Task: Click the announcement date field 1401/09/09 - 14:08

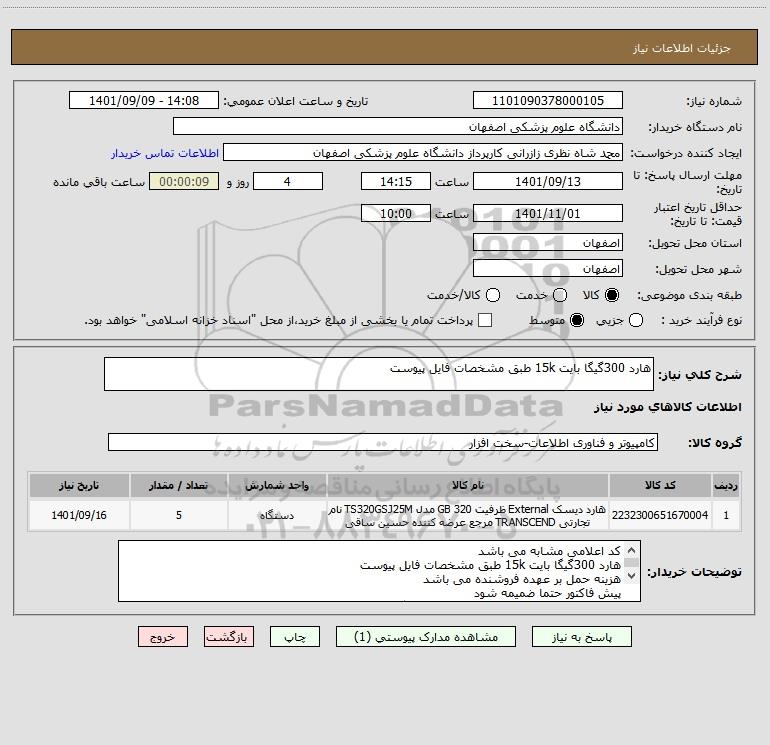Action: coord(144,100)
